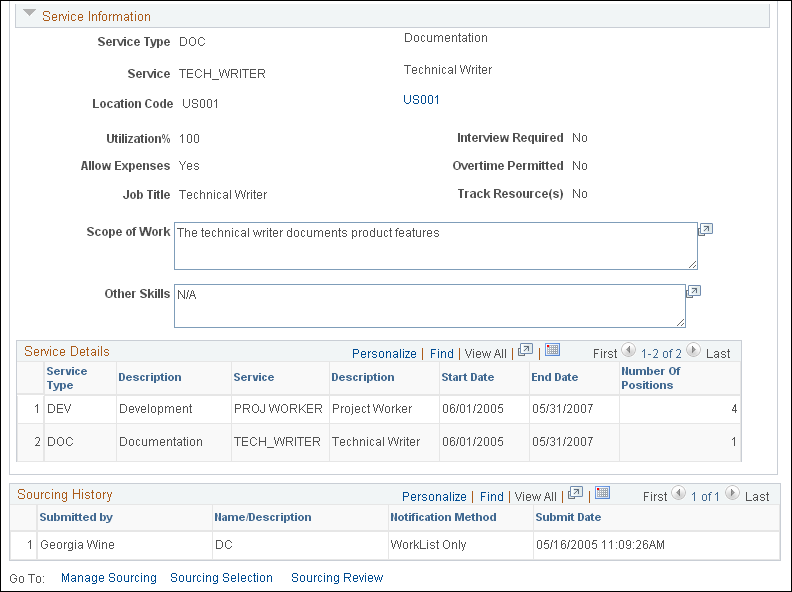Download Service Details grid to spreadsheet icon
This screenshot has width=792, height=592.
(552, 349)
